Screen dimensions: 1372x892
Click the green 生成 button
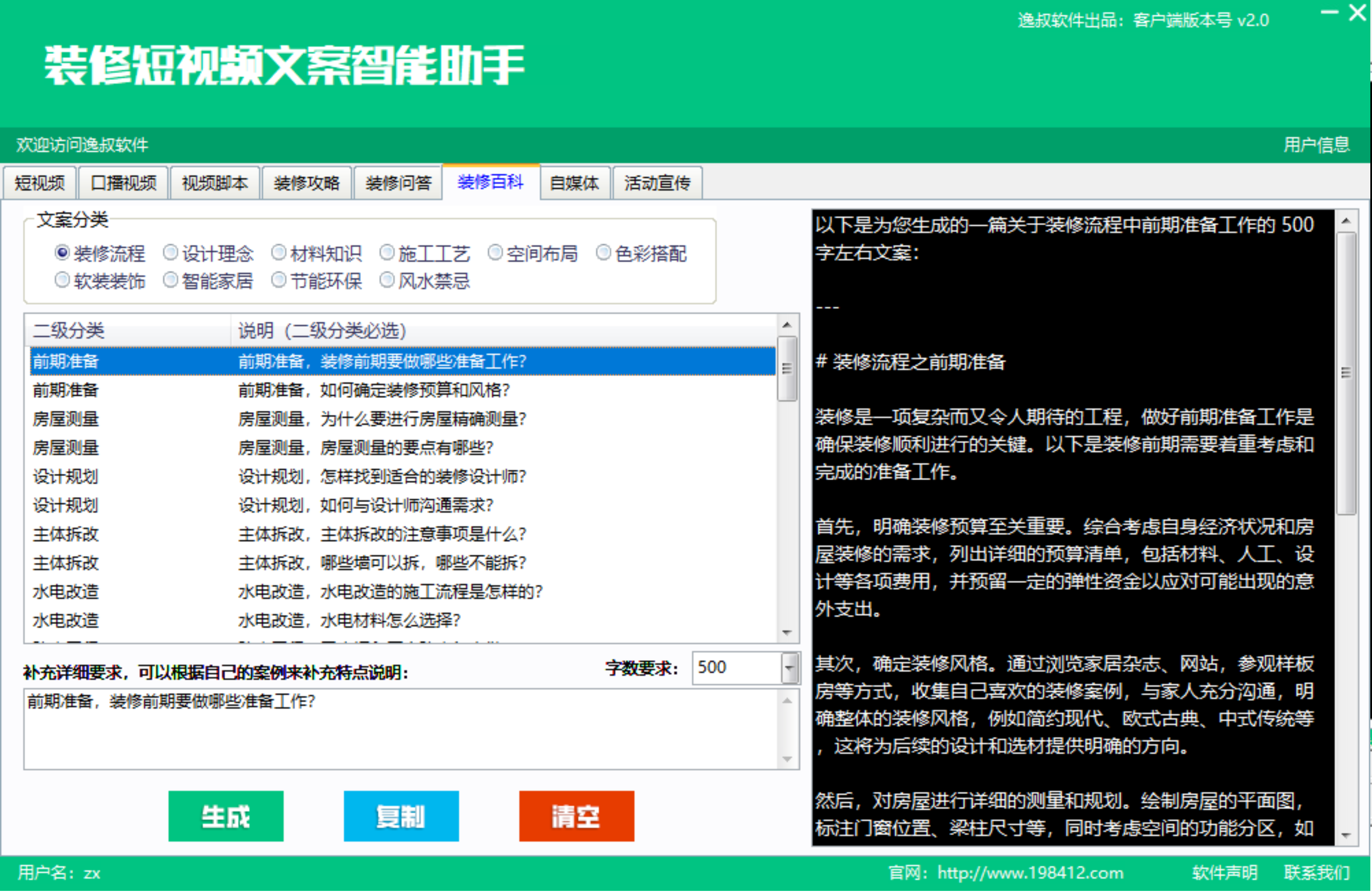226,817
